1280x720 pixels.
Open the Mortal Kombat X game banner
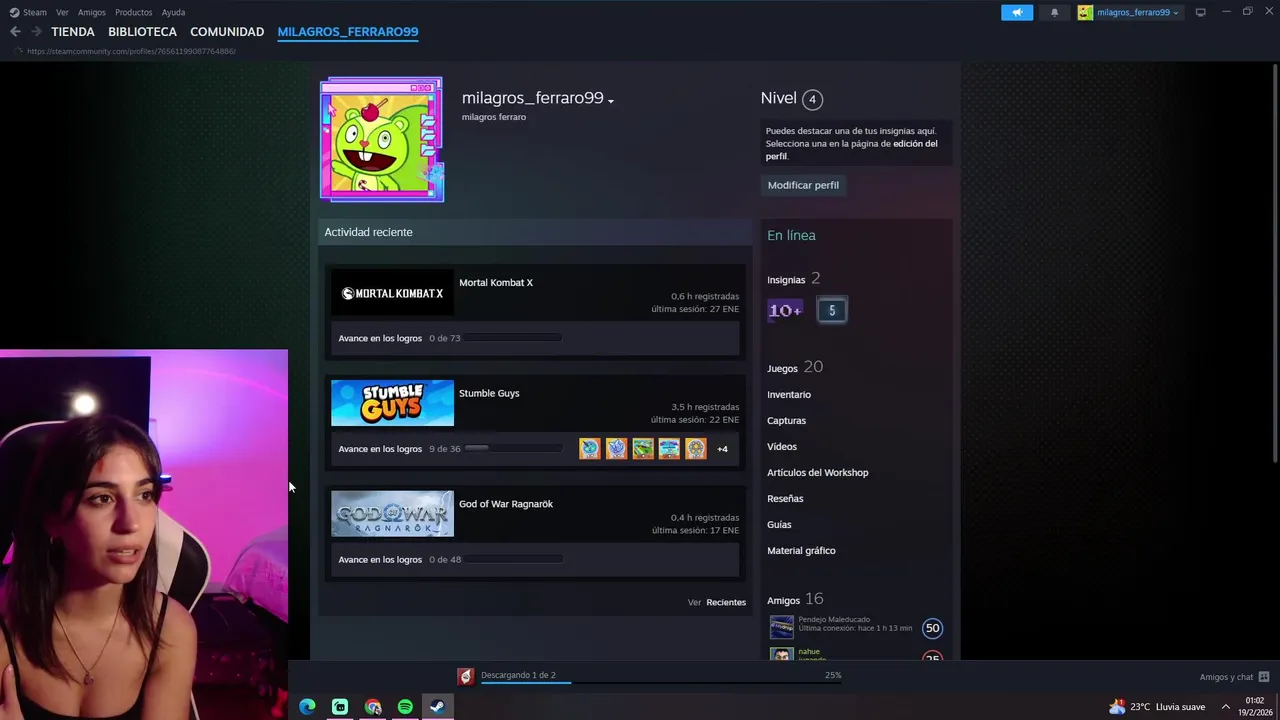[x=392, y=293]
